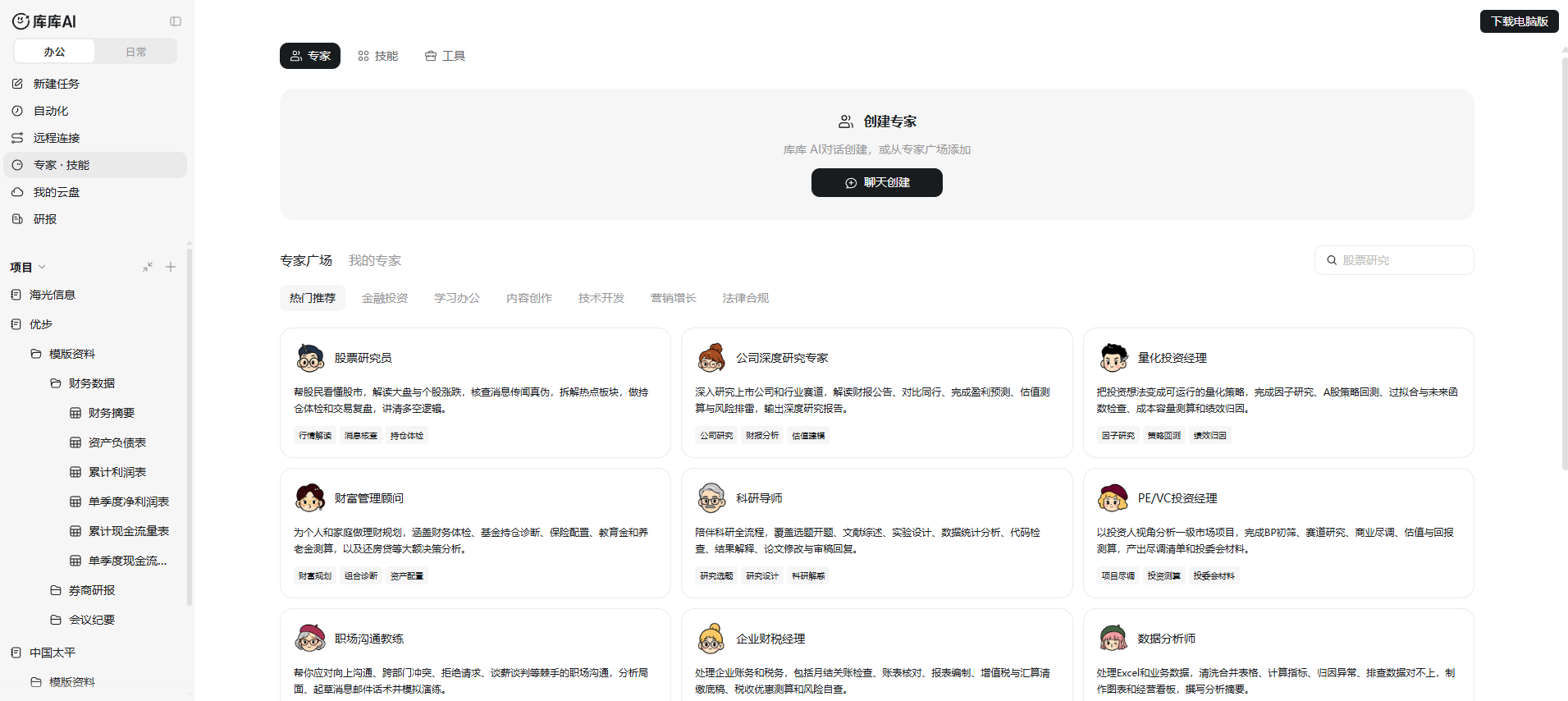Viewport: 1568px width, 701px height.
Task: Open 我的云盘 in sidebar
Action: pyautogui.click(x=95, y=192)
